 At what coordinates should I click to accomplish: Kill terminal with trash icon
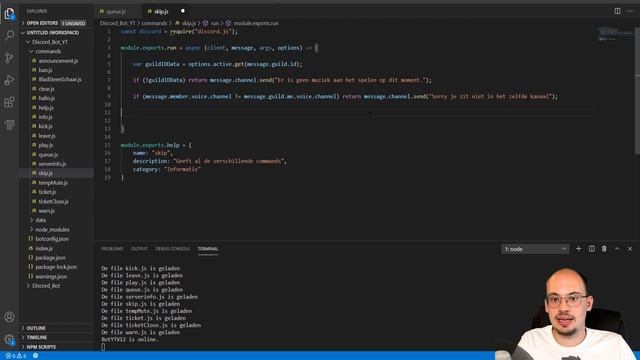point(604,249)
